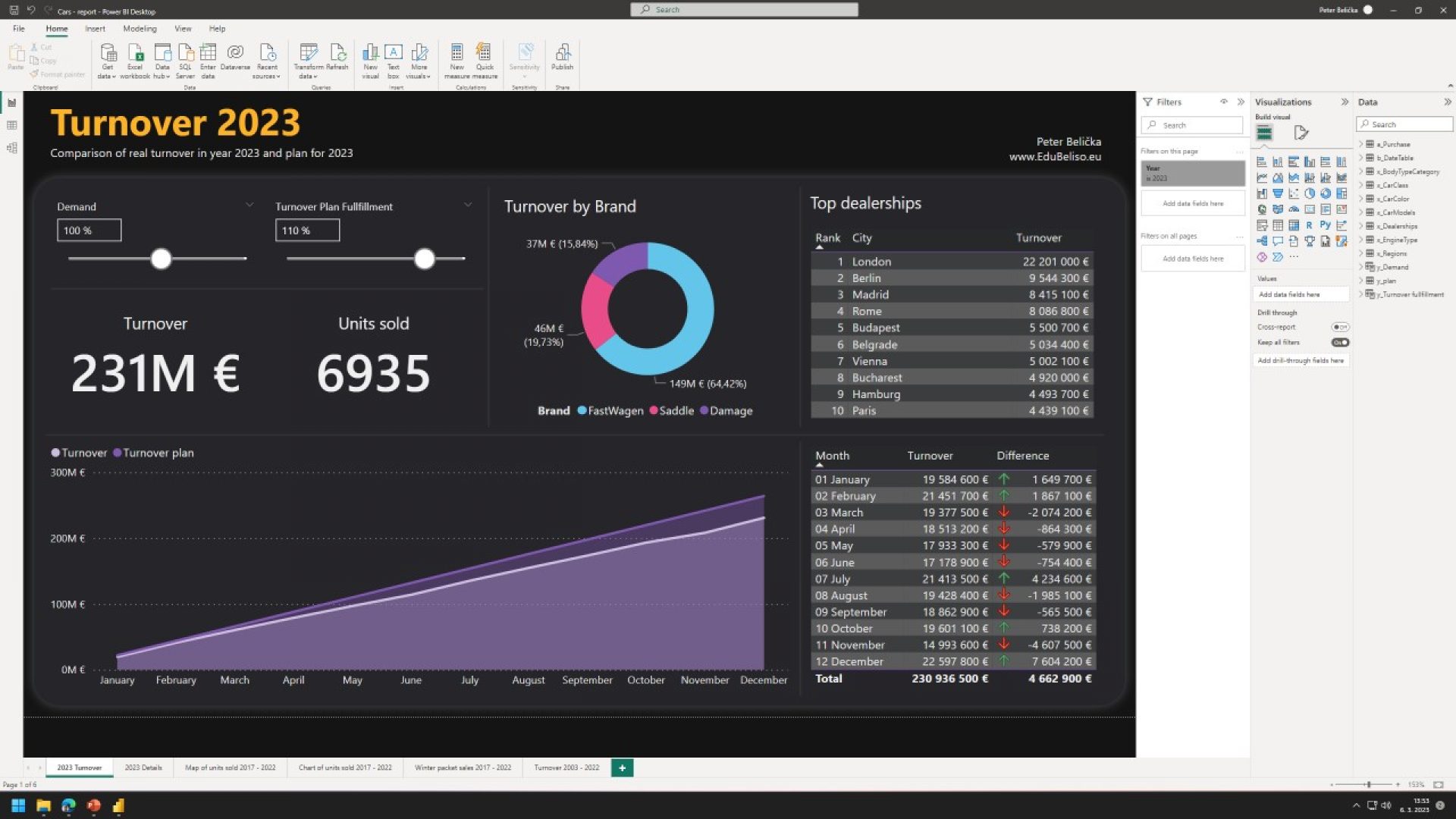Click the Demand 100 % input box
The width and height of the screenshot is (1456, 819).
point(89,230)
